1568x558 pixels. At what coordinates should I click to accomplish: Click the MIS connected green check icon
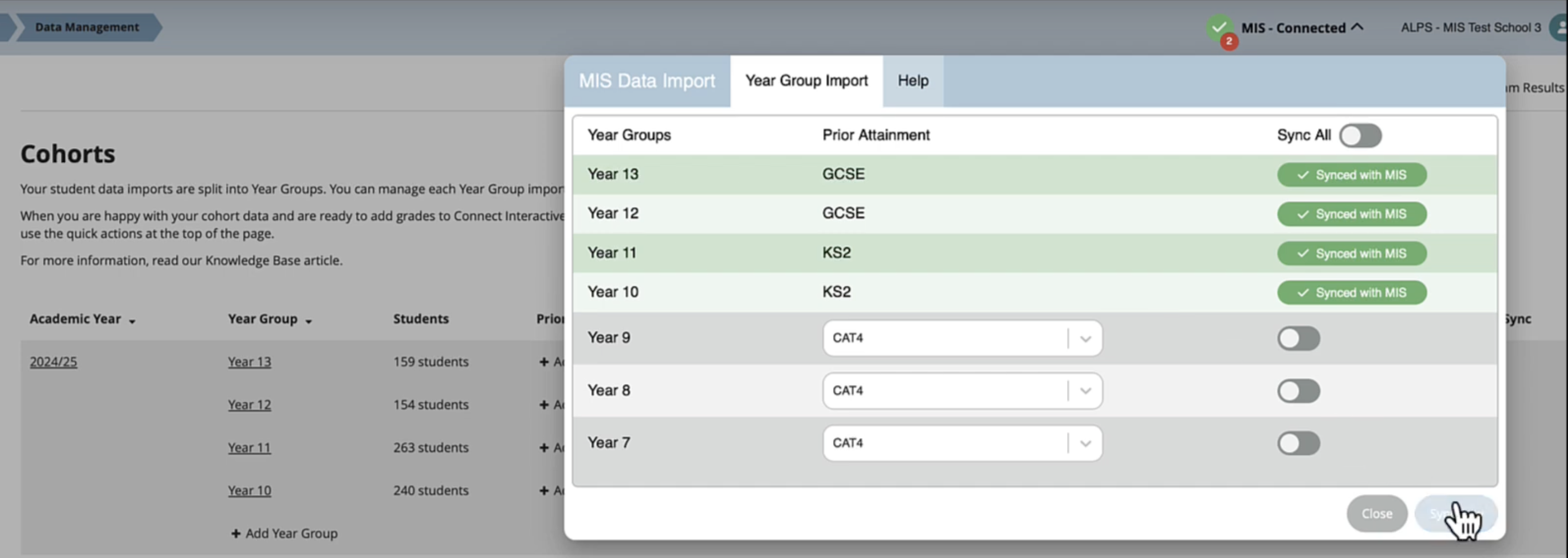[1219, 27]
